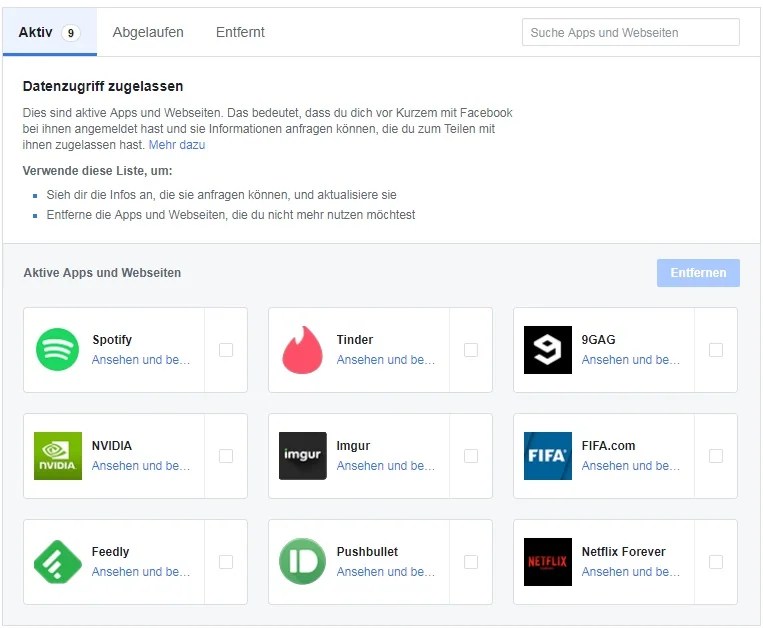The width and height of the screenshot is (763, 628).
Task: Open Pushbullet's Ansehen und bearbeiten link
Action: [x=385, y=572]
